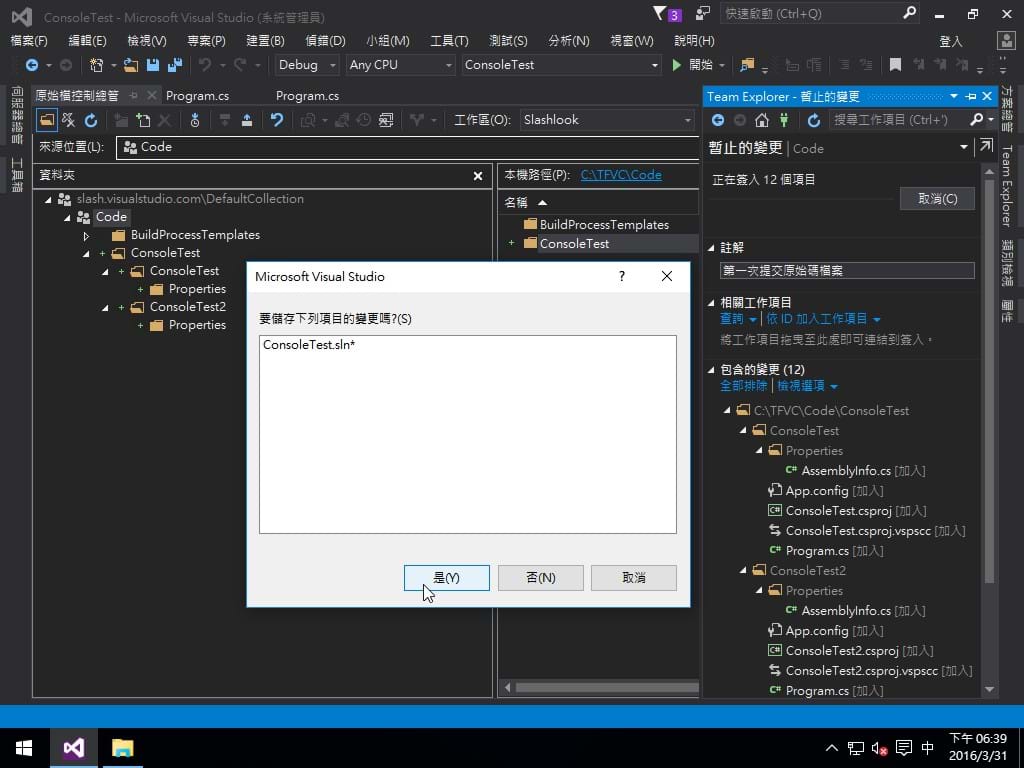Viewport: 1024px width, 768px height.
Task: Click the 全部排除 link
Action: 743,386
